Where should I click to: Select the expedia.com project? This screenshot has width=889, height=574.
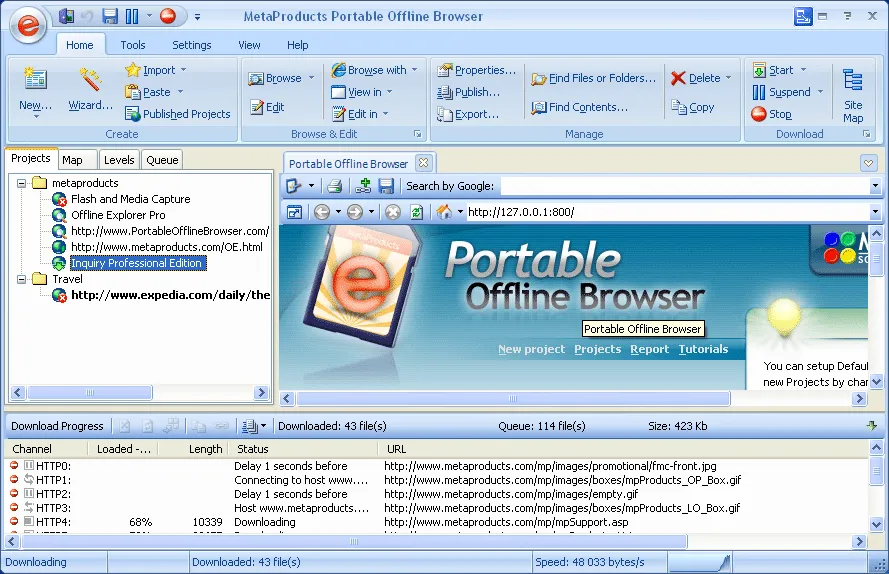[170, 295]
